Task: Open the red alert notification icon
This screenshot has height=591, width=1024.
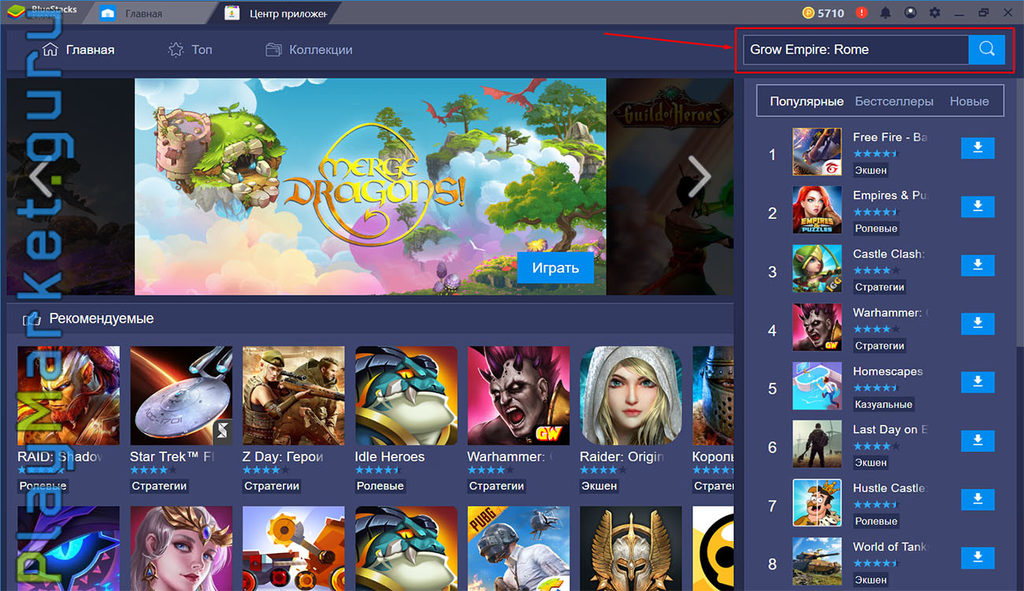Action: 861,12
